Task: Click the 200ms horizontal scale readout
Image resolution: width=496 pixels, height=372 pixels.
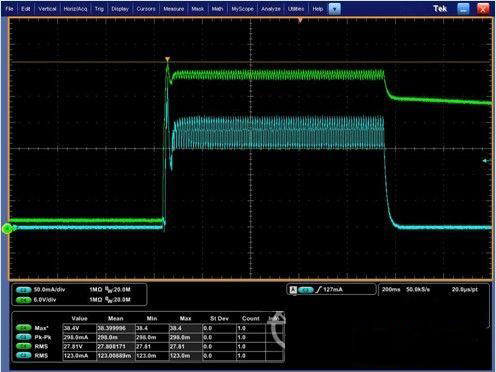Action: [x=391, y=290]
